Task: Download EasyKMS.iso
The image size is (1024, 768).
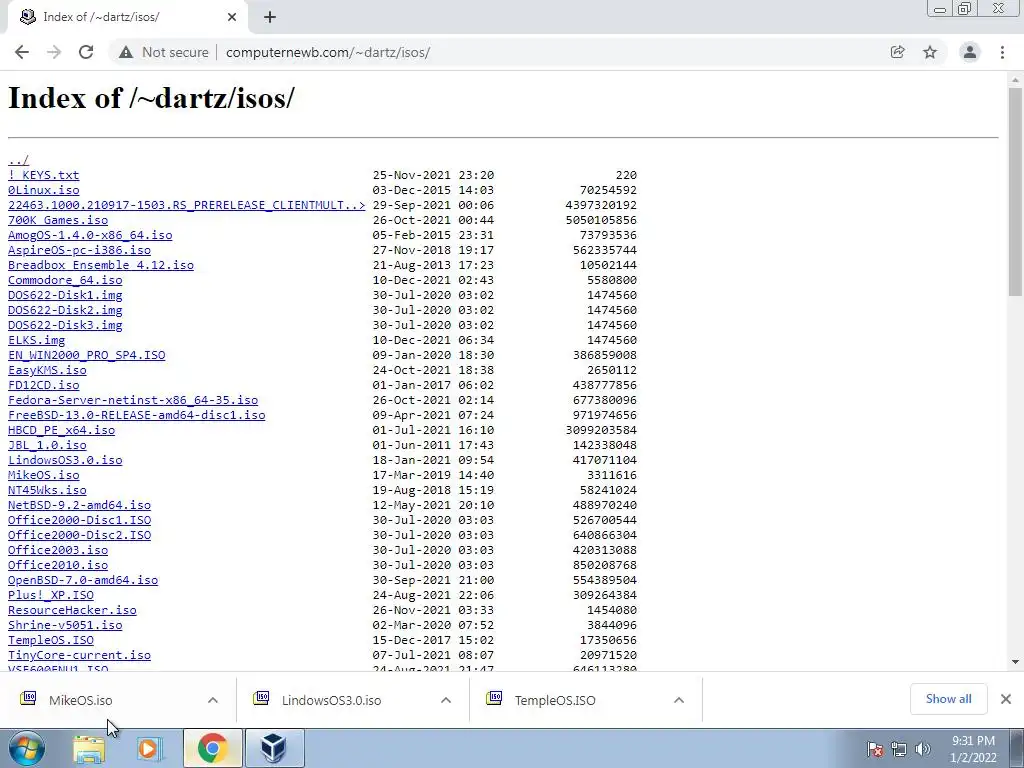Action: tap(47, 370)
